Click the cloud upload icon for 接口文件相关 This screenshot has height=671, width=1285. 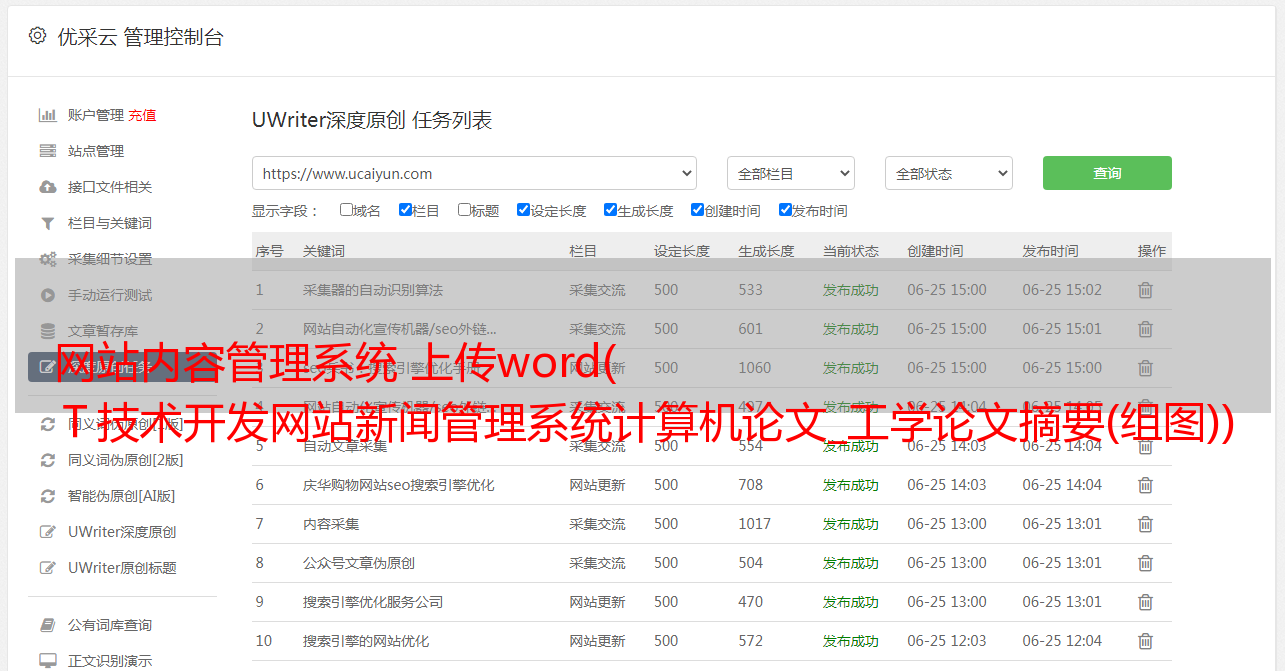coord(47,187)
